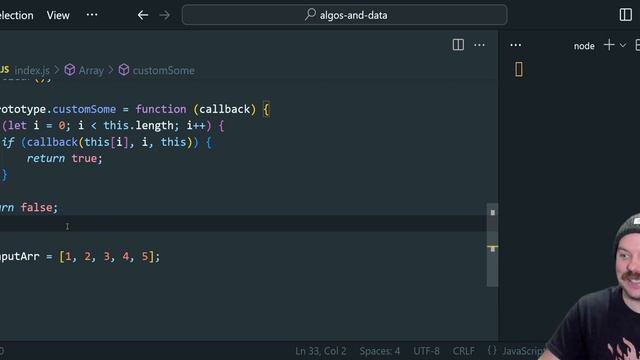
Task: Select UTF-8 encoding in status bar
Action: point(426,351)
